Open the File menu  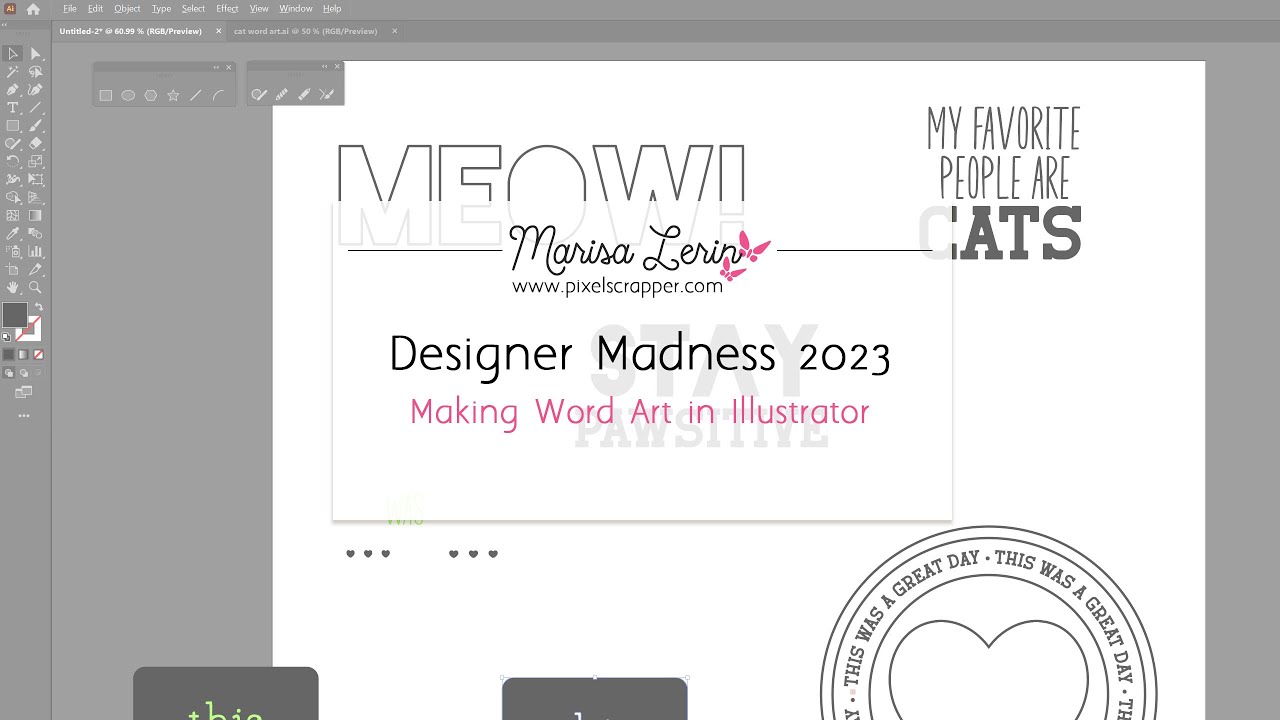[70, 9]
